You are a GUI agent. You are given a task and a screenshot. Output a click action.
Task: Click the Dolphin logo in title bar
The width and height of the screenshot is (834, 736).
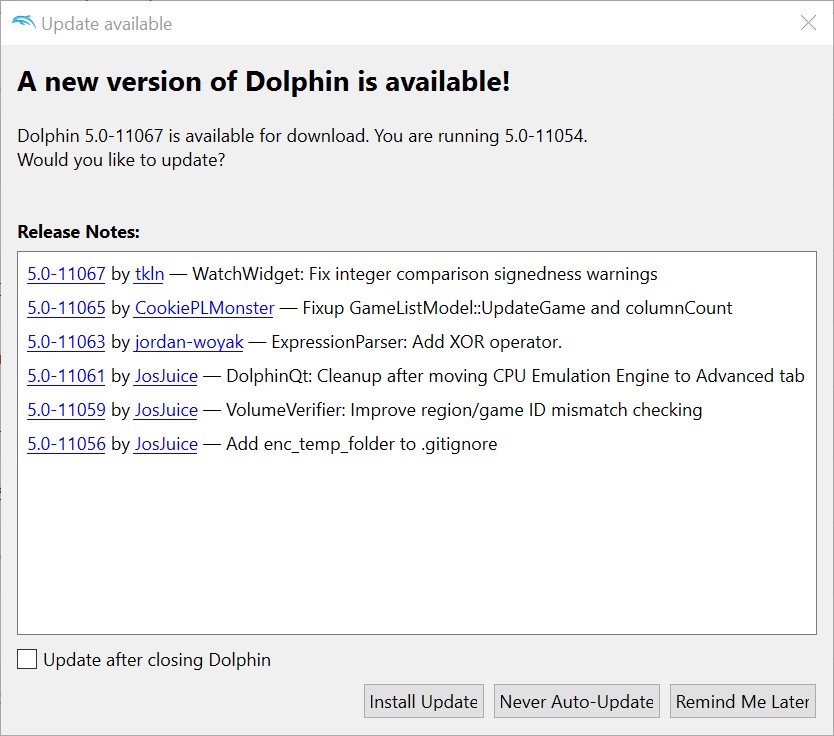pos(23,23)
